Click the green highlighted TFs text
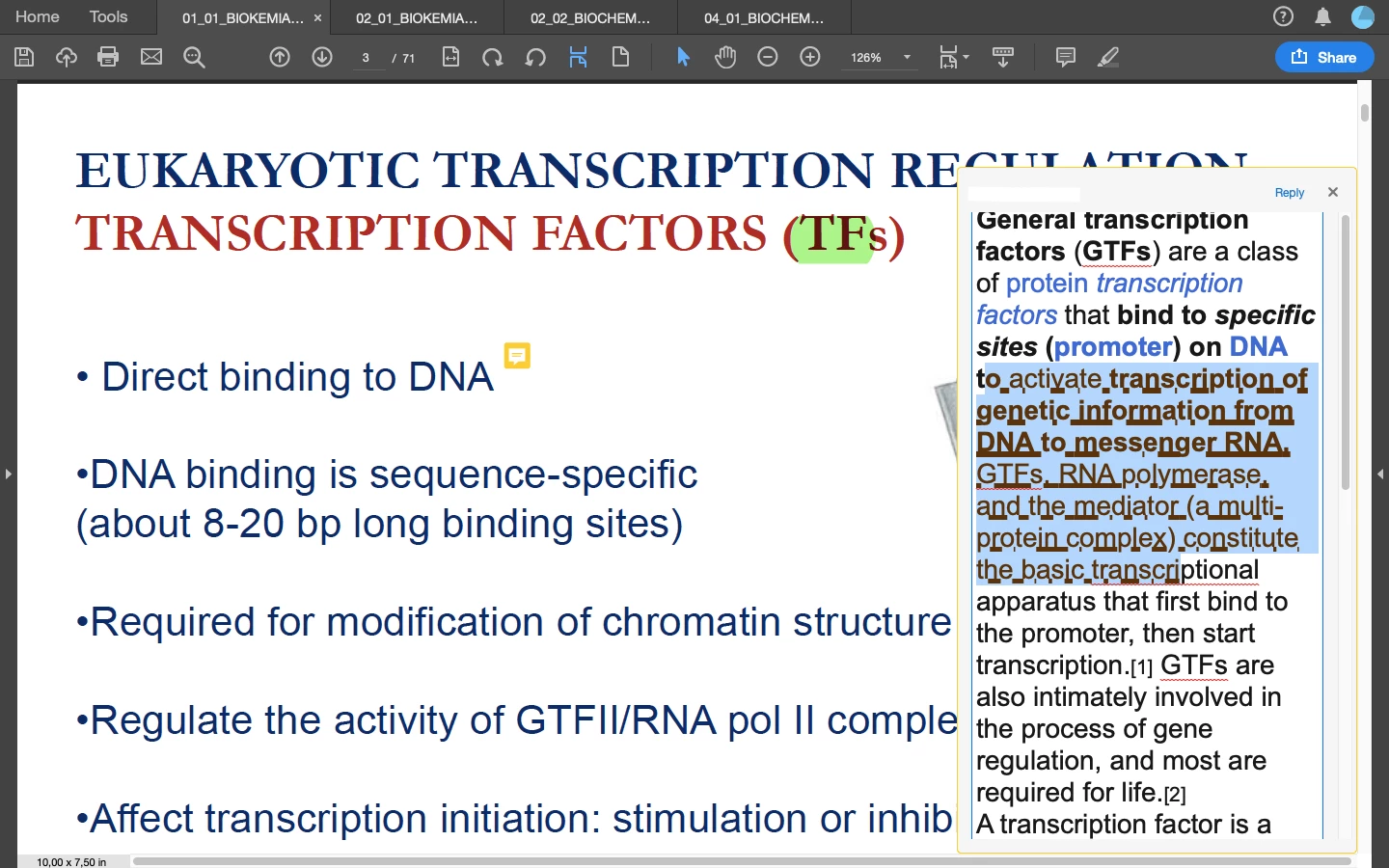Viewport: 1389px width, 868px height. (x=834, y=235)
